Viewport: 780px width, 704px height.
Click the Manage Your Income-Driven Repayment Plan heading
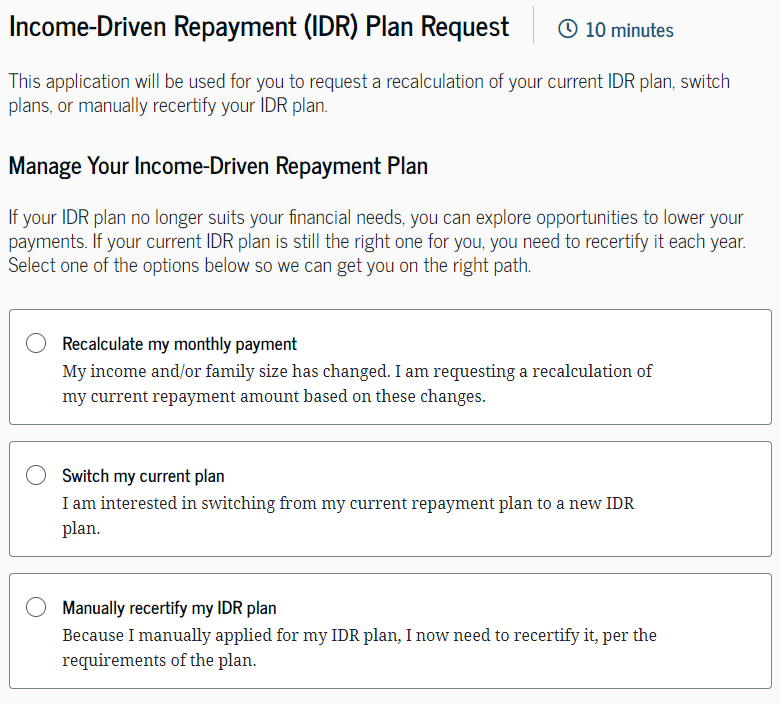(218, 166)
